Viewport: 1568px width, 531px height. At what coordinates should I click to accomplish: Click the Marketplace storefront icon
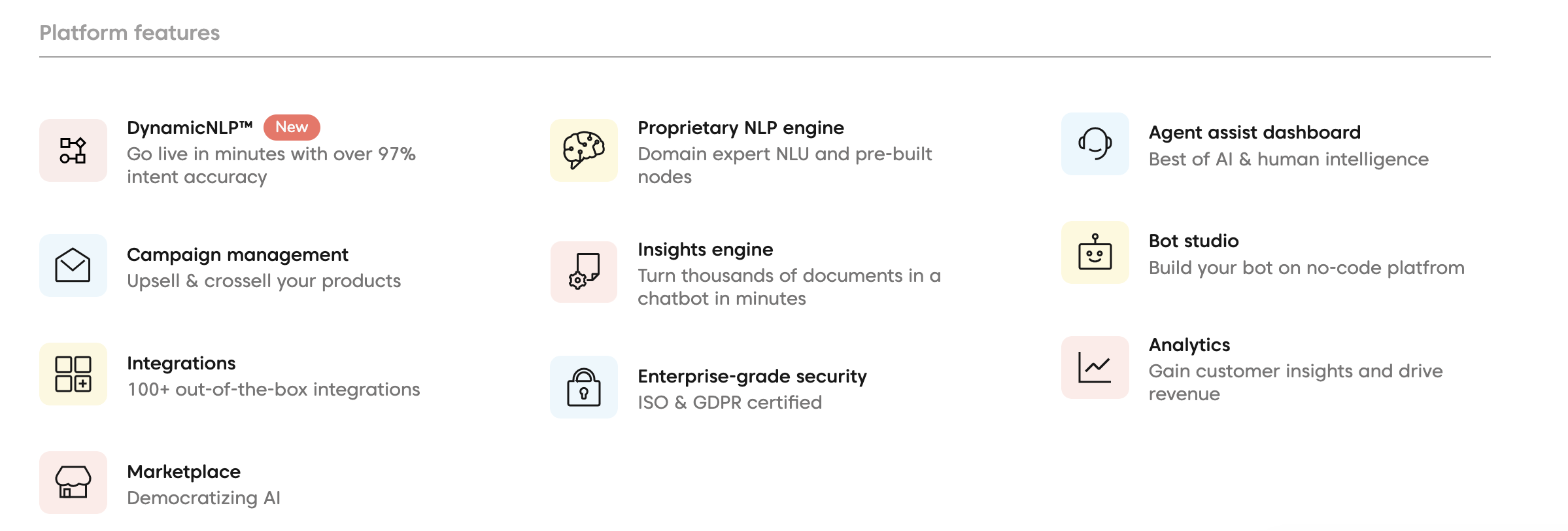pyautogui.click(x=73, y=483)
